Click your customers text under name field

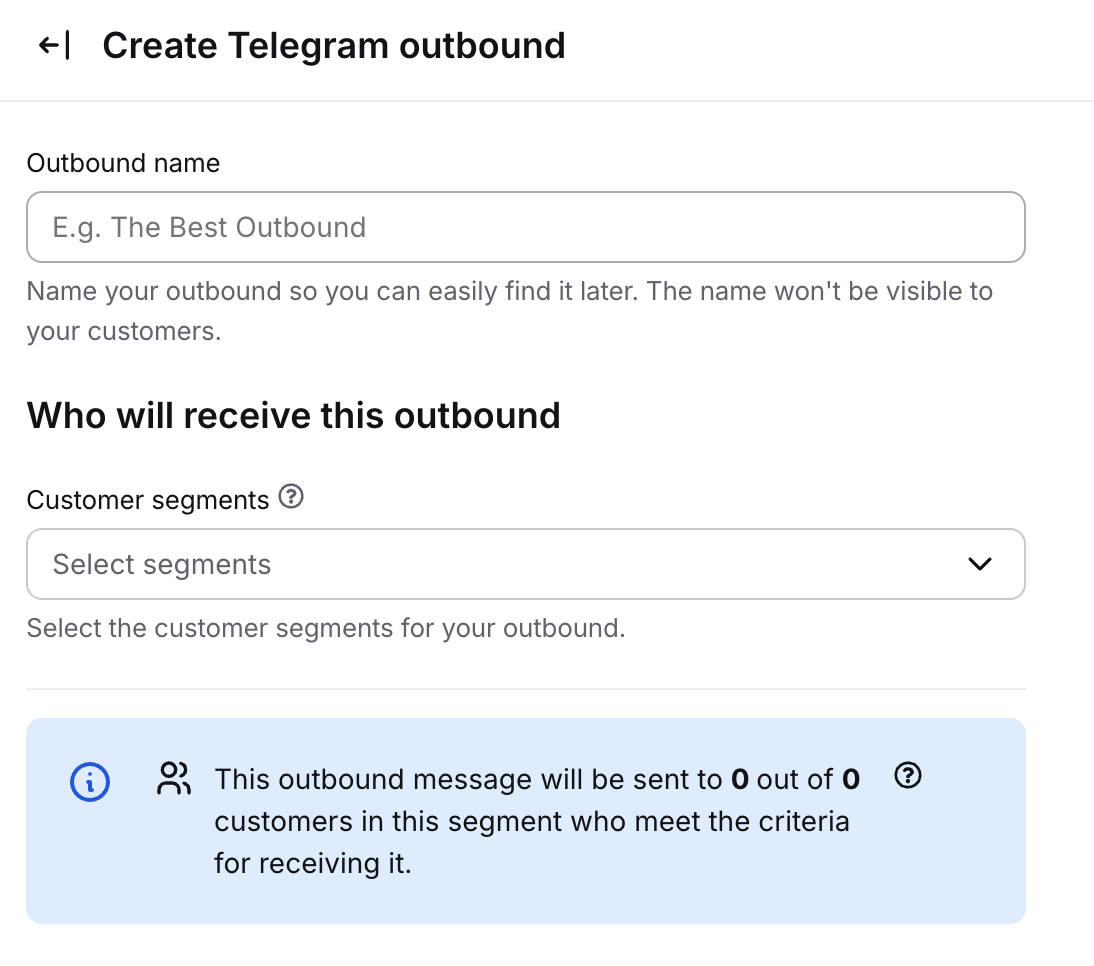[123, 332]
